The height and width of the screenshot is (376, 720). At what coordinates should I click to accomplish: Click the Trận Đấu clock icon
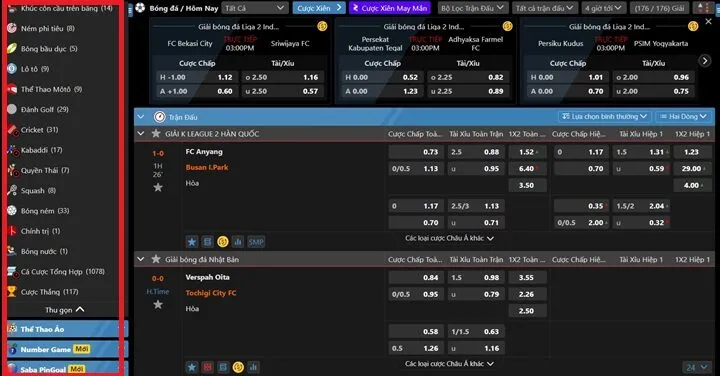coord(159,117)
